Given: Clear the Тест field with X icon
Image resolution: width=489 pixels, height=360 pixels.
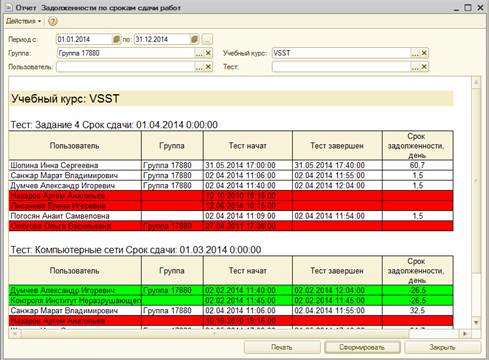Looking at the screenshot, I should pyautogui.click(x=424, y=67).
